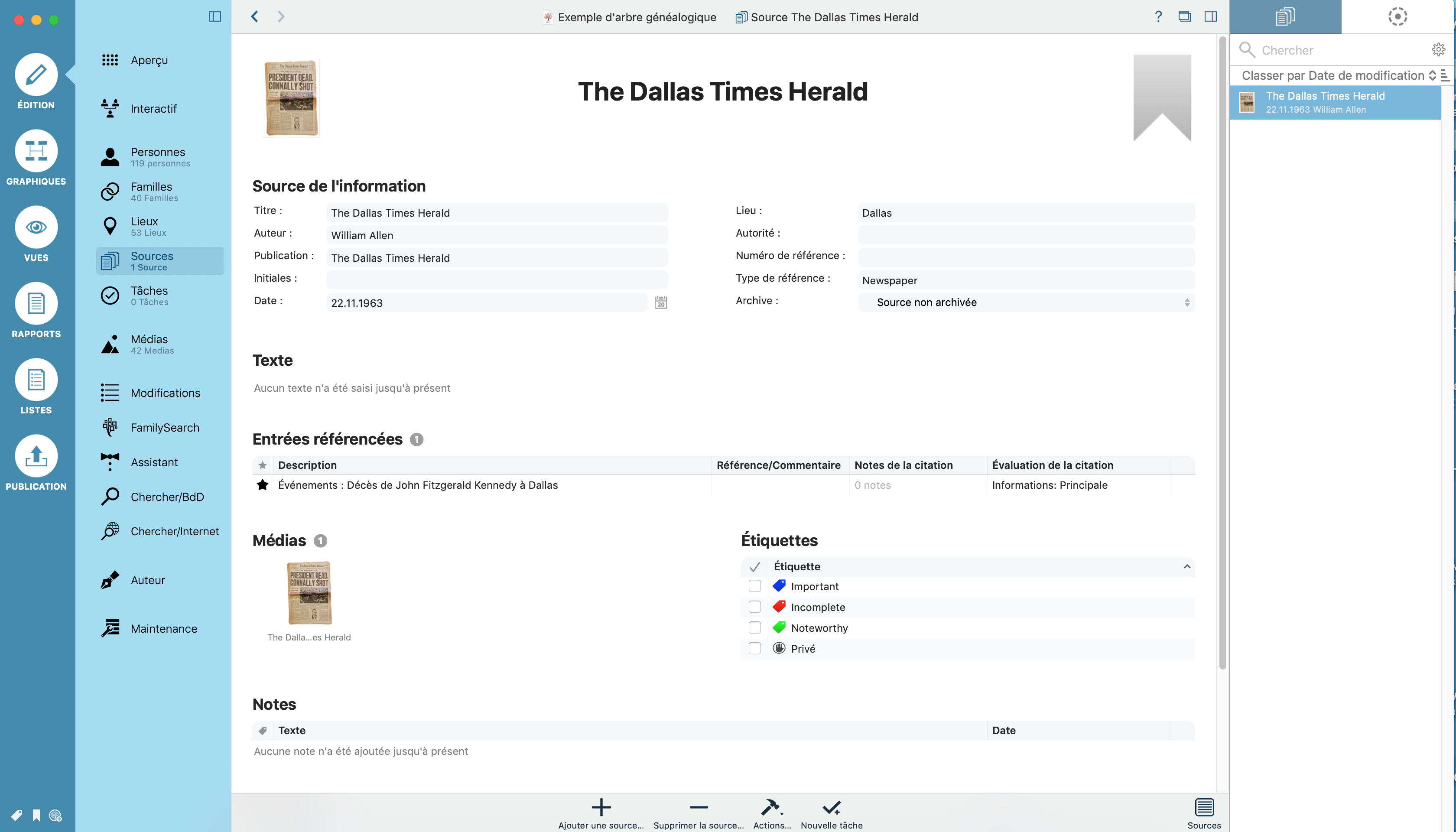Select The Dallas Times Herald list entry

(1335, 102)
